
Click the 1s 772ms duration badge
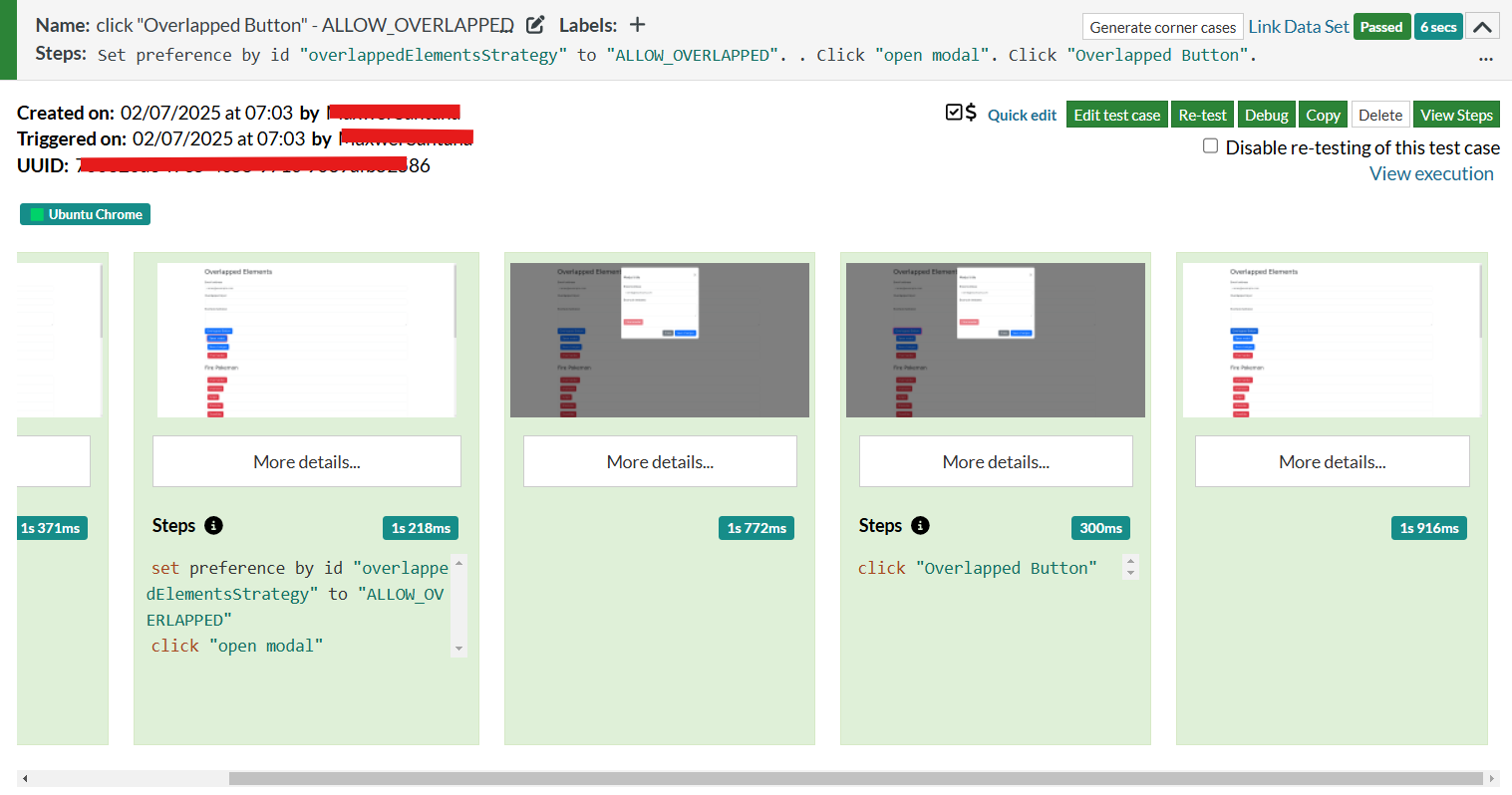[756, 528]
